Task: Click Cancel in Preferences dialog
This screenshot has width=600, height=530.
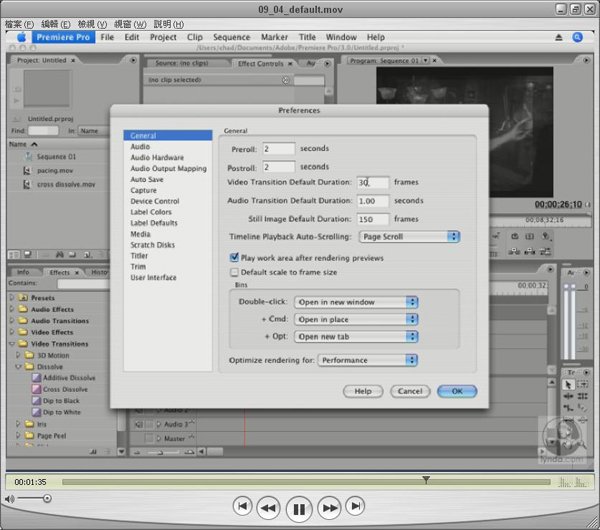Action: 410,391
